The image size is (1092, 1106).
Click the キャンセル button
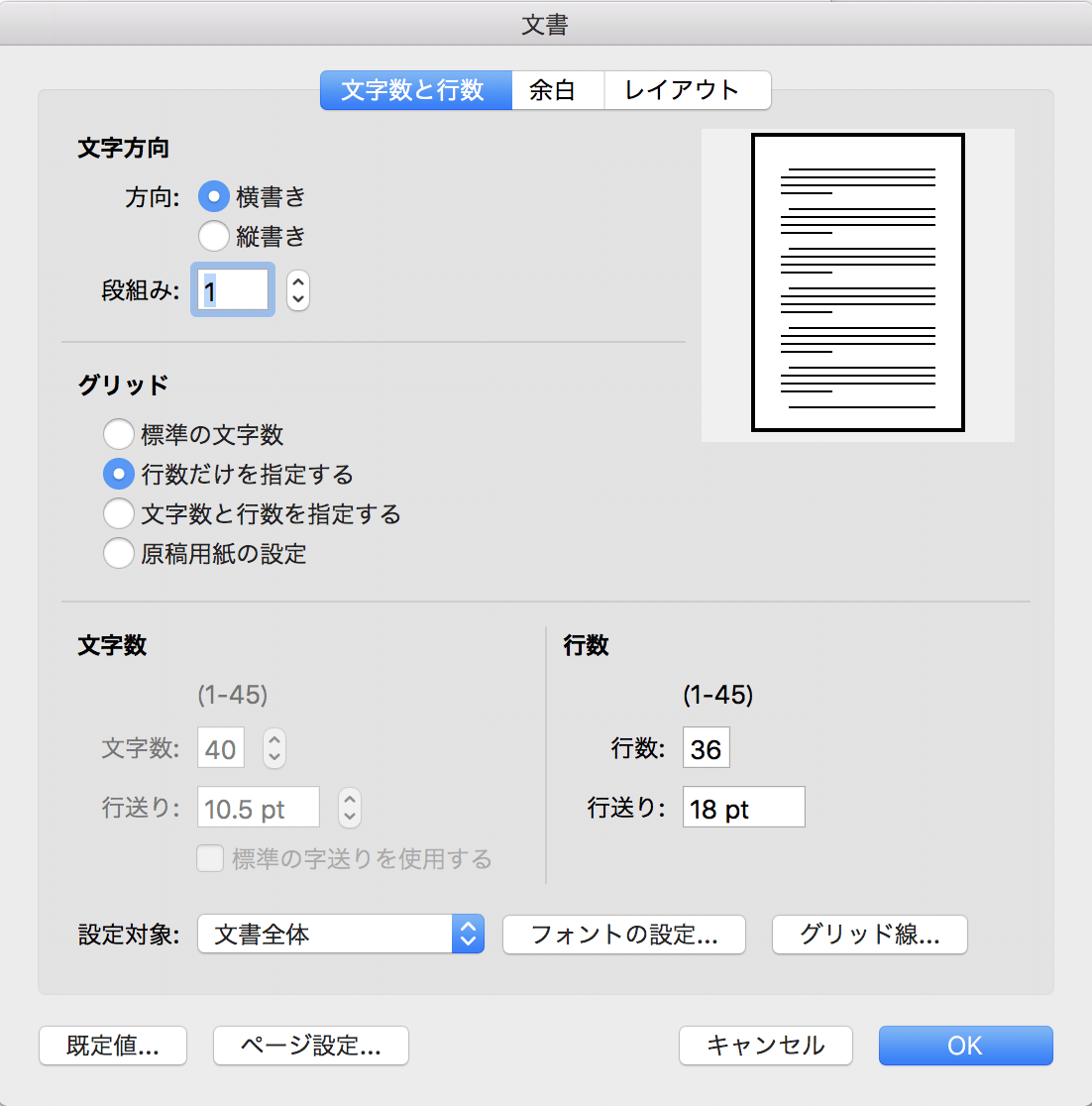tap(766, 1046)
